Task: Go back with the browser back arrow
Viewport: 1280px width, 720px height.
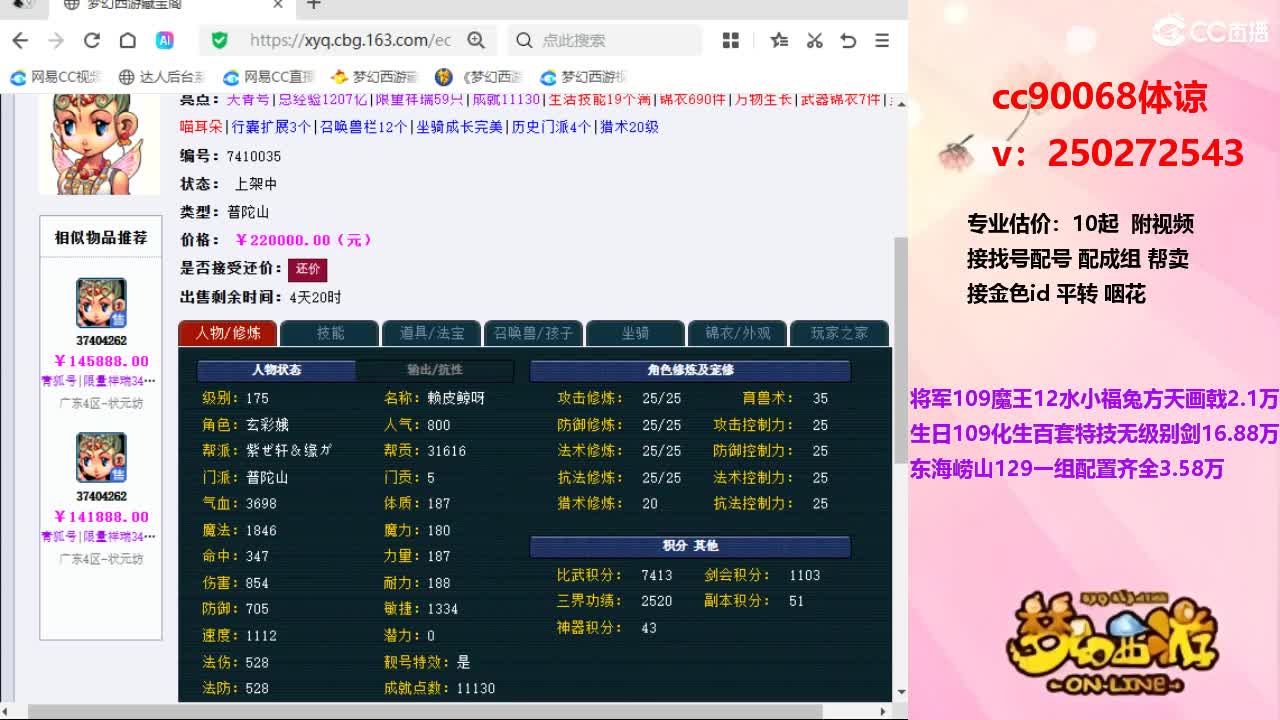Action: [20, 40]
